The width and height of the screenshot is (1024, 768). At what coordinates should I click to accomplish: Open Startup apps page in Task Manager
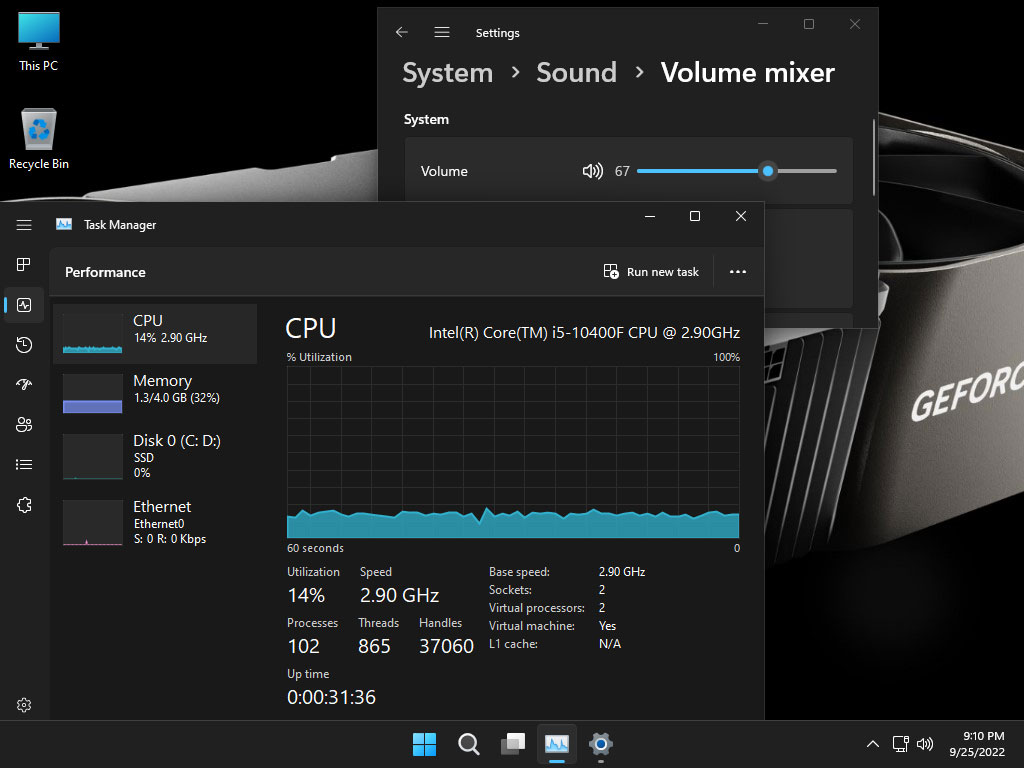pos(24,385)
